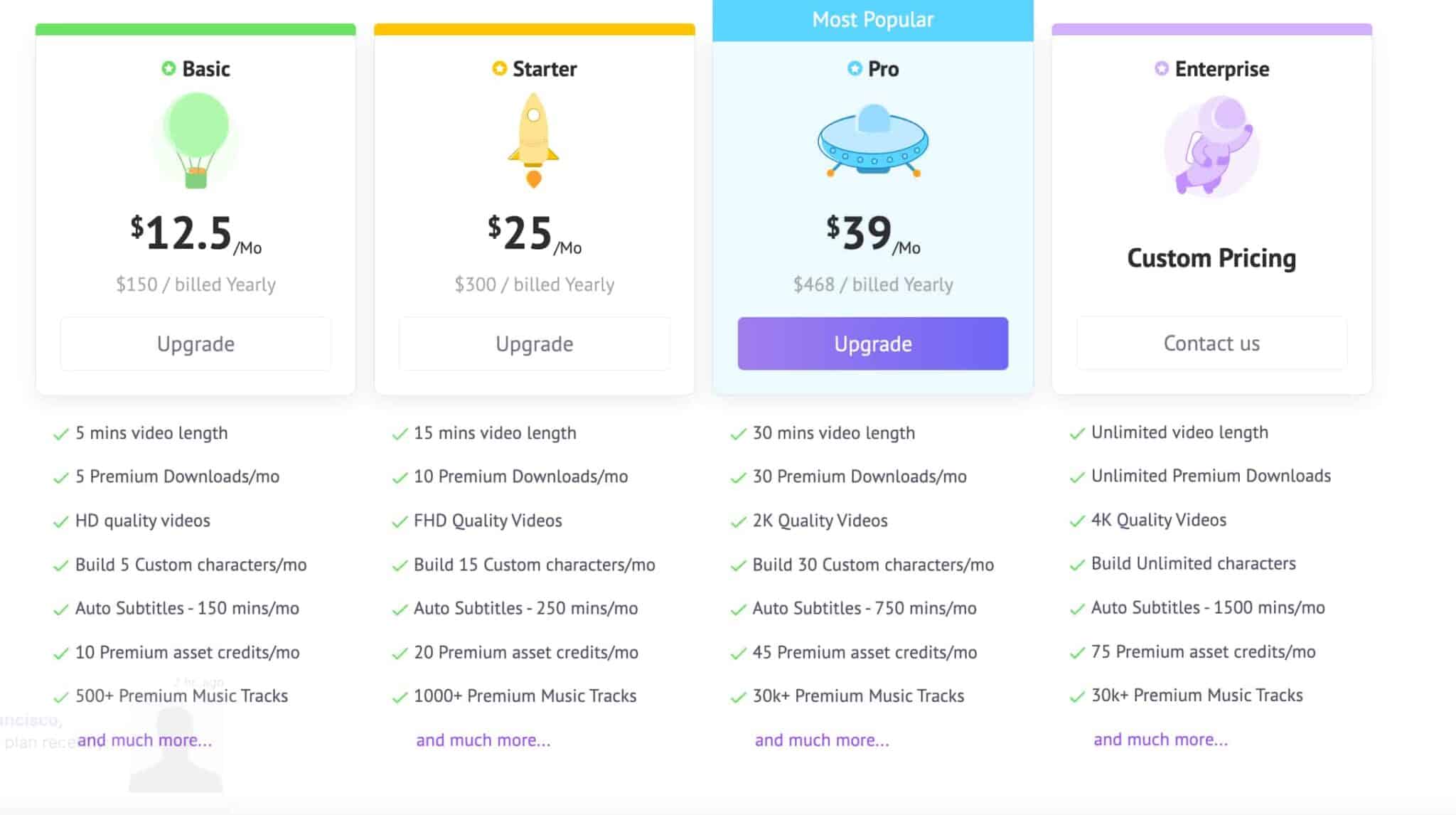Expand Pro plan's and much more list
Viewport: 1456px width, 815px height.
pyautogui.click(x=821, y=740)
